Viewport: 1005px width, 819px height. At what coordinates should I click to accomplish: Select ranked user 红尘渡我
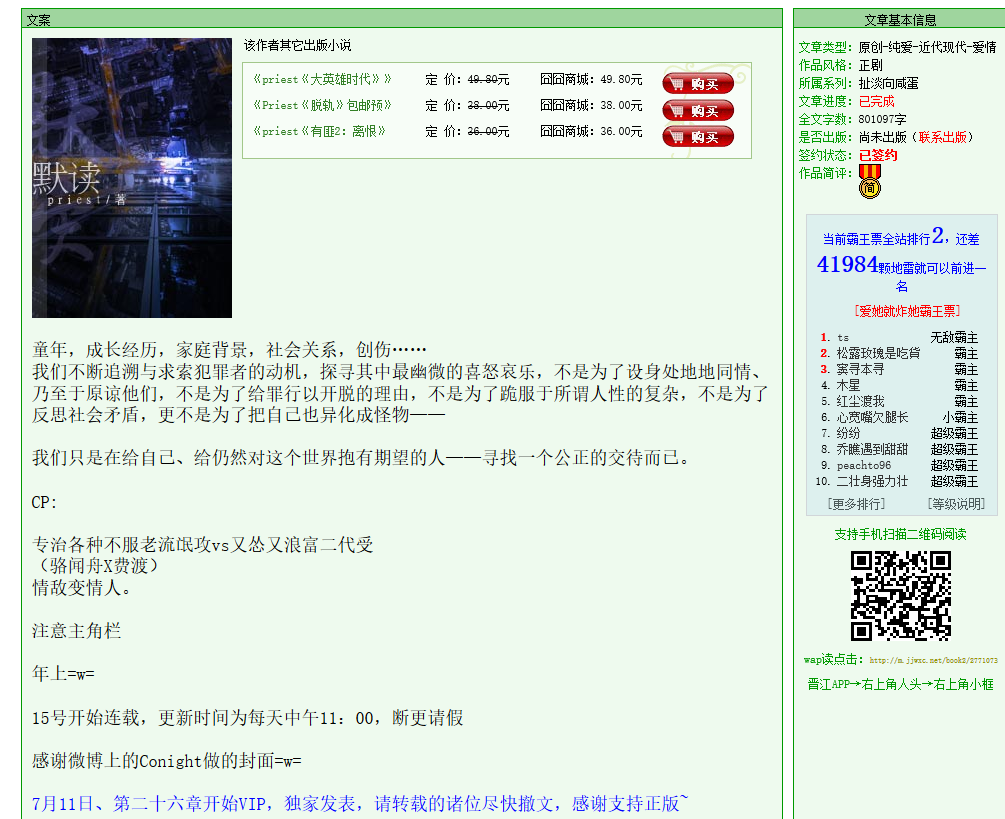point(860,401)
